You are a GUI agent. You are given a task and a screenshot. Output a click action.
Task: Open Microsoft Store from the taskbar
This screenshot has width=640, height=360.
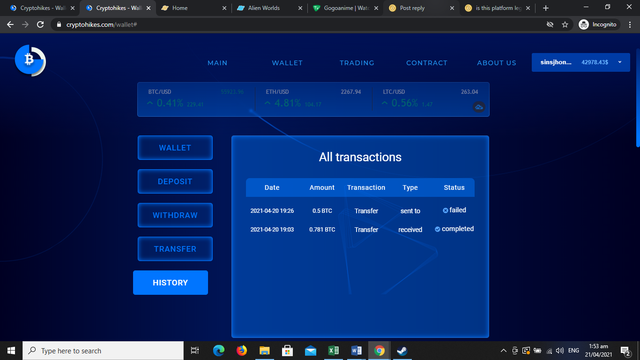click(287, 351)
